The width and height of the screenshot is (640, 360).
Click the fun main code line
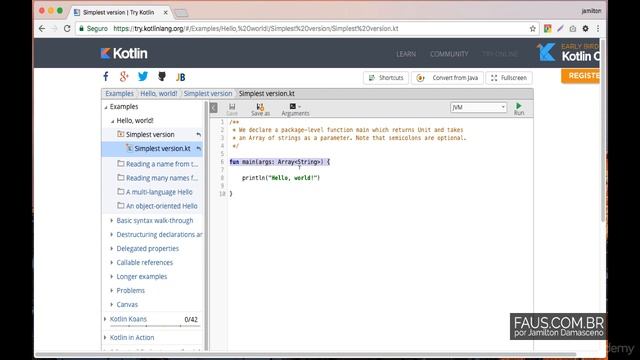pos(280,162)
